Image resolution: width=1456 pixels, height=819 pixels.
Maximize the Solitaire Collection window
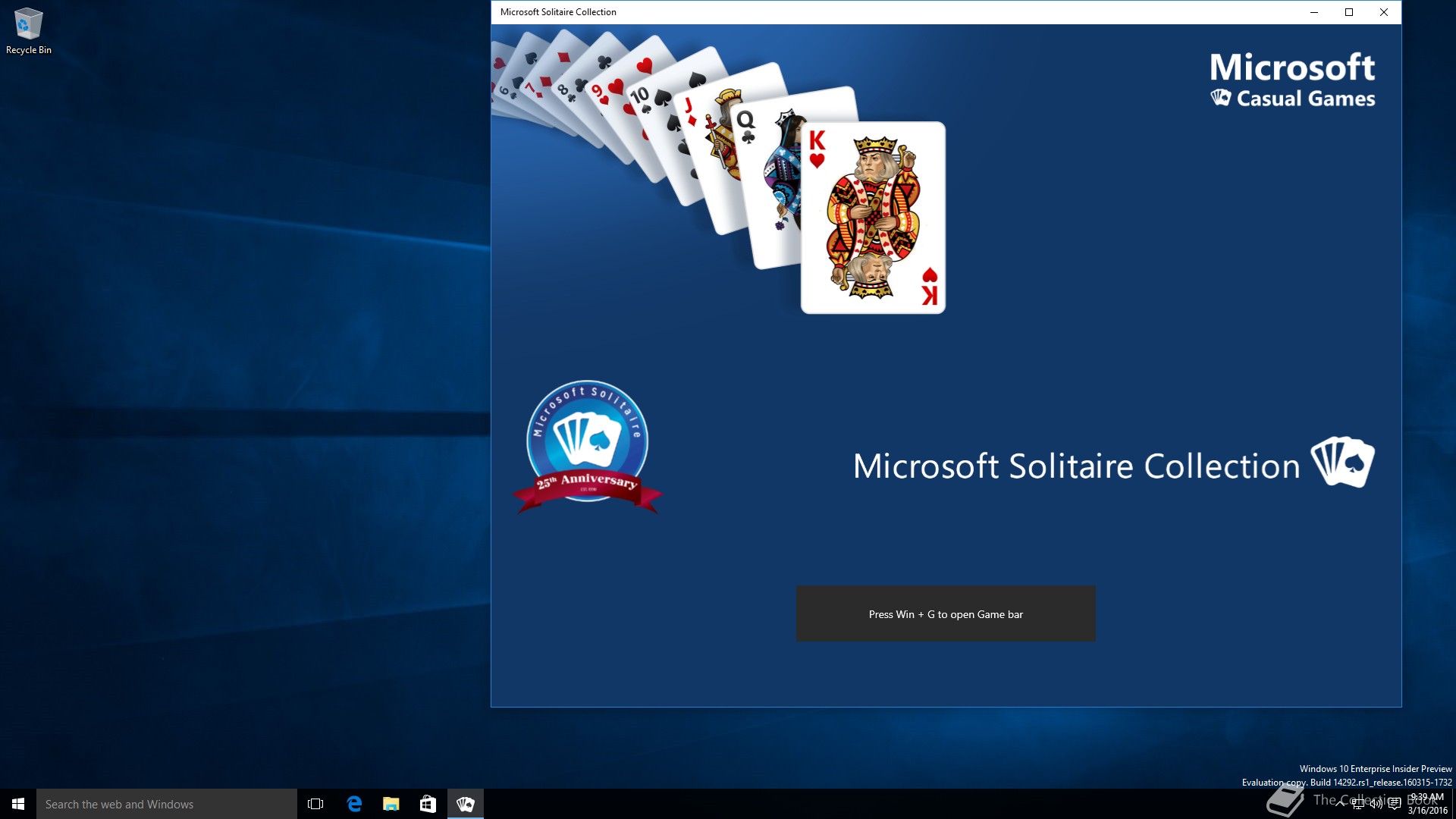(x=1349, y=12)
